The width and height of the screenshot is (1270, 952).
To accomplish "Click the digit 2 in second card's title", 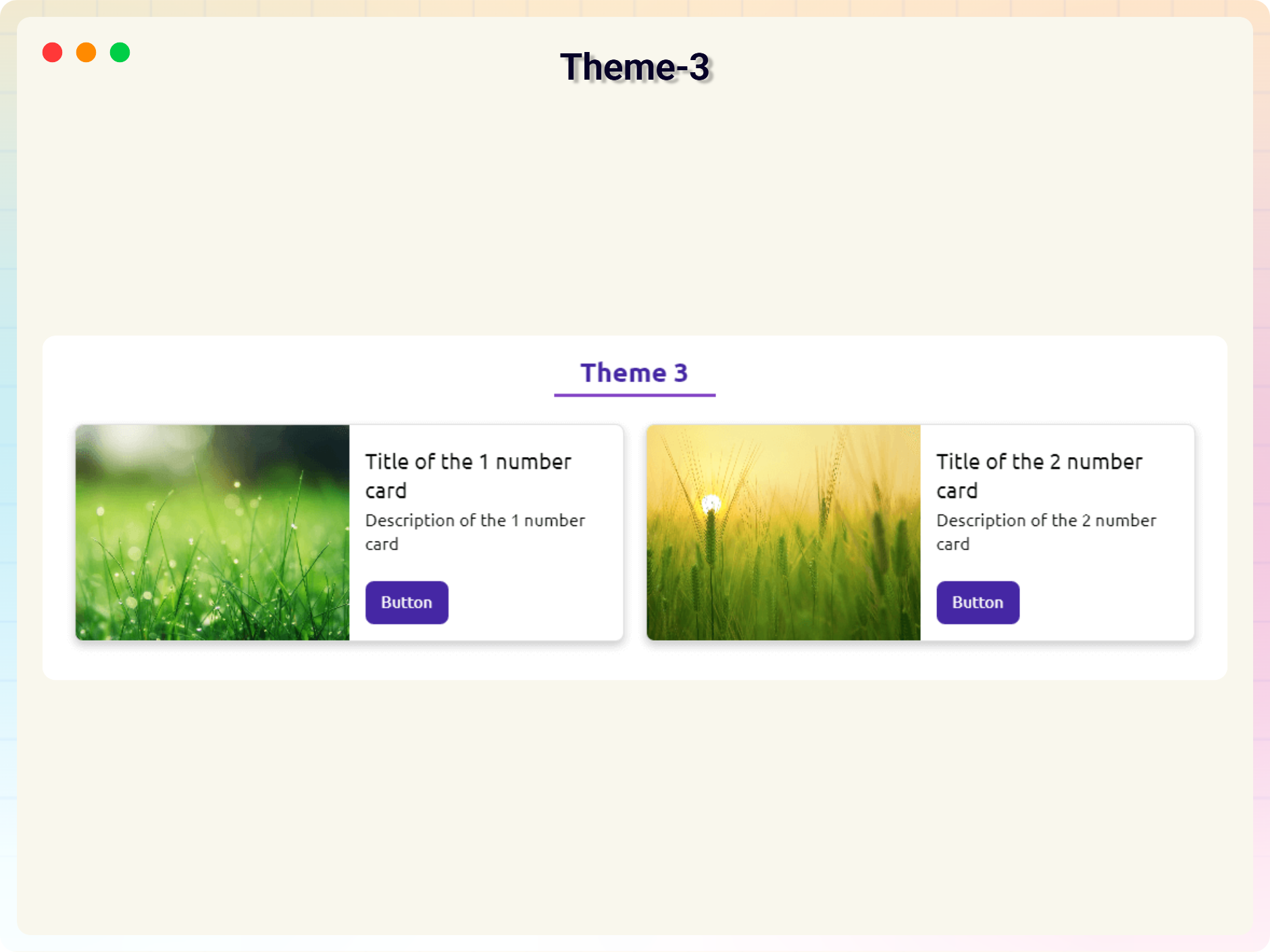I will (1055, 462).
